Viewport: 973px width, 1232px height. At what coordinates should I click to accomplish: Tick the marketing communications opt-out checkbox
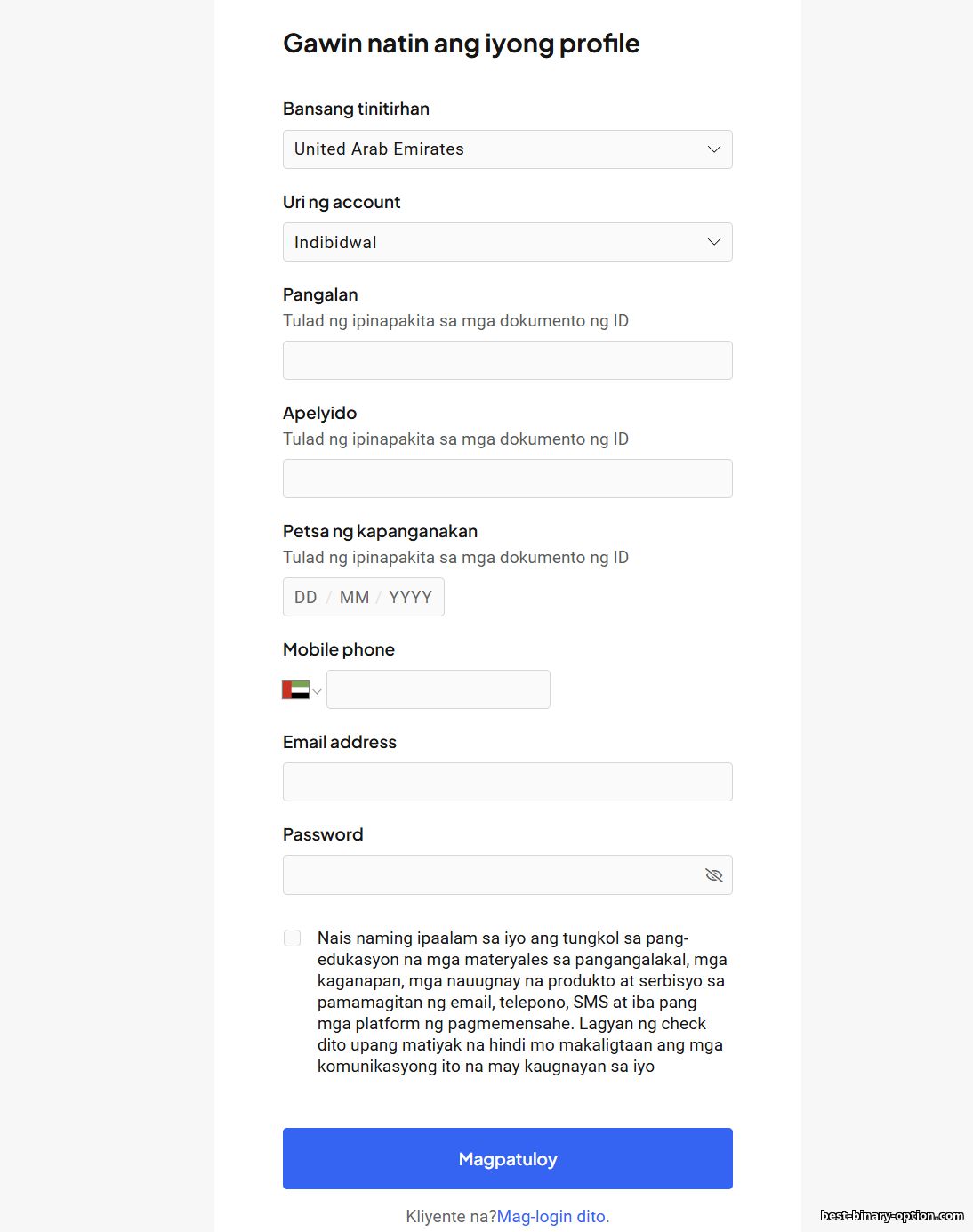[x=292, y=938]
